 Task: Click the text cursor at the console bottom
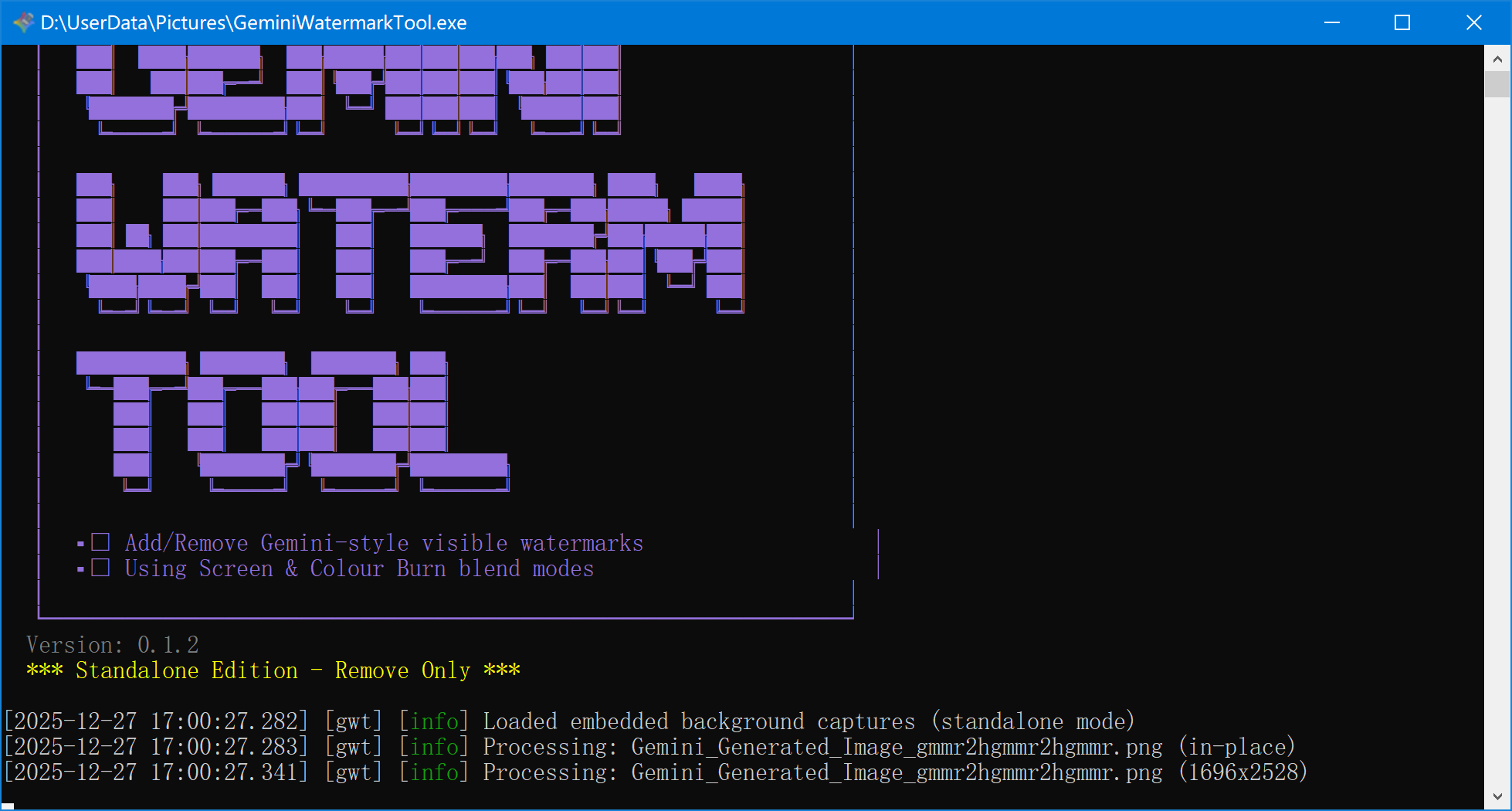click(x=8, y=806)
